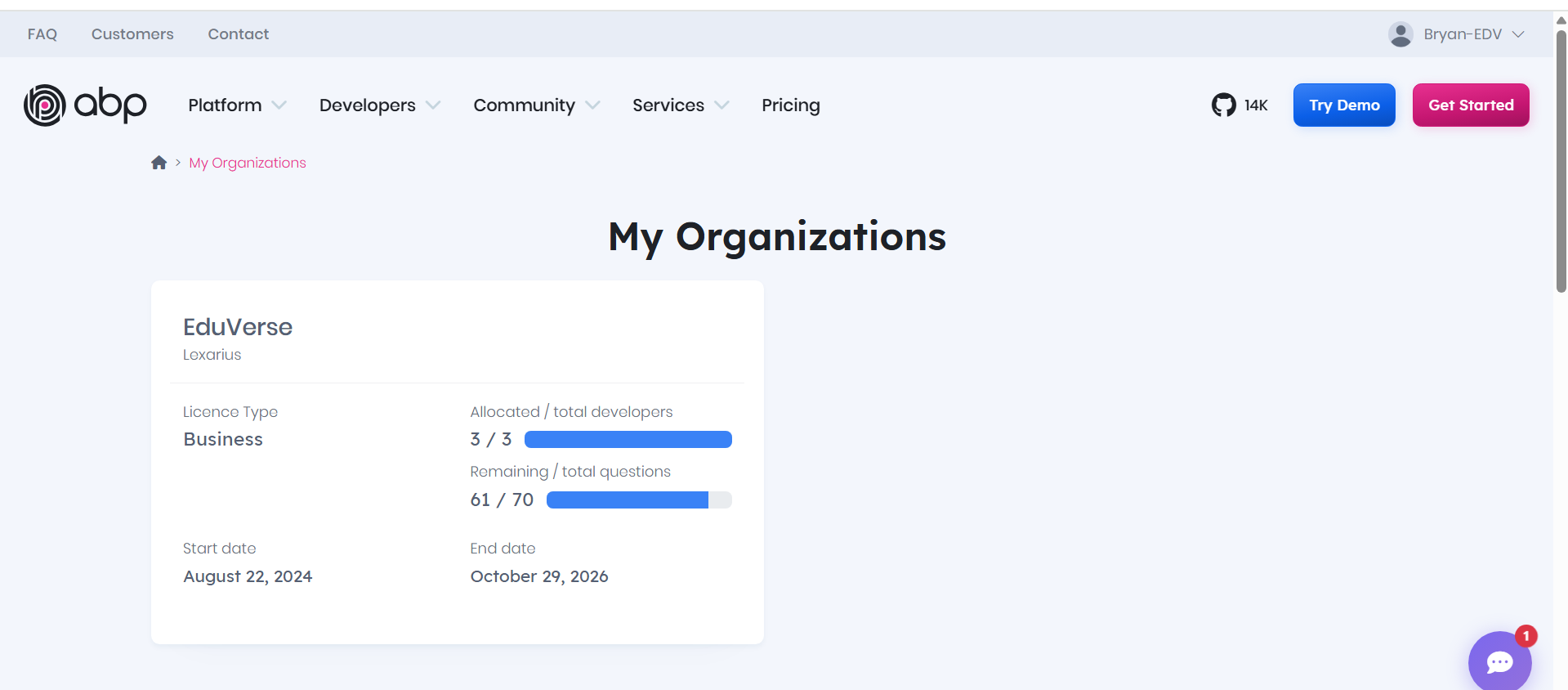Open the Customers page
The image size is (1568, 690).
tap(132, 34)
